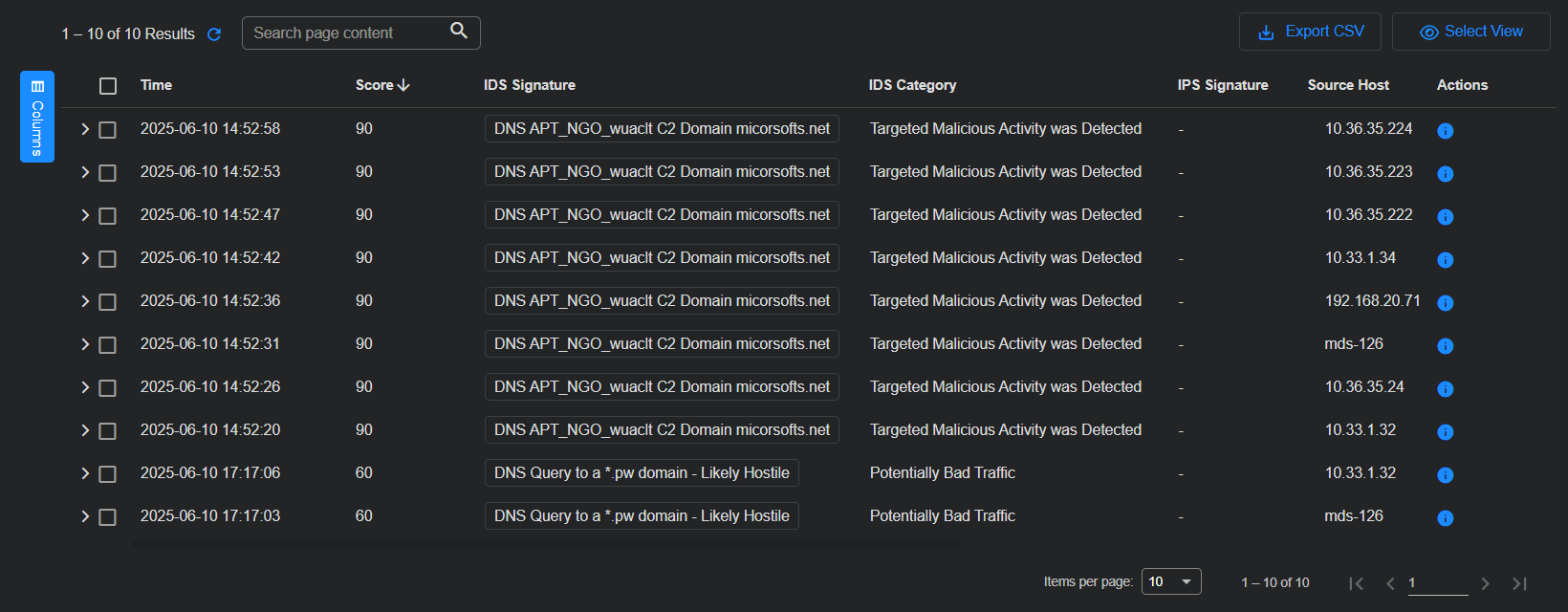The width and height of the screenshot is (1568, 612).
Task: Expand the 14:52:53 alert row
Action: point(85,172)
